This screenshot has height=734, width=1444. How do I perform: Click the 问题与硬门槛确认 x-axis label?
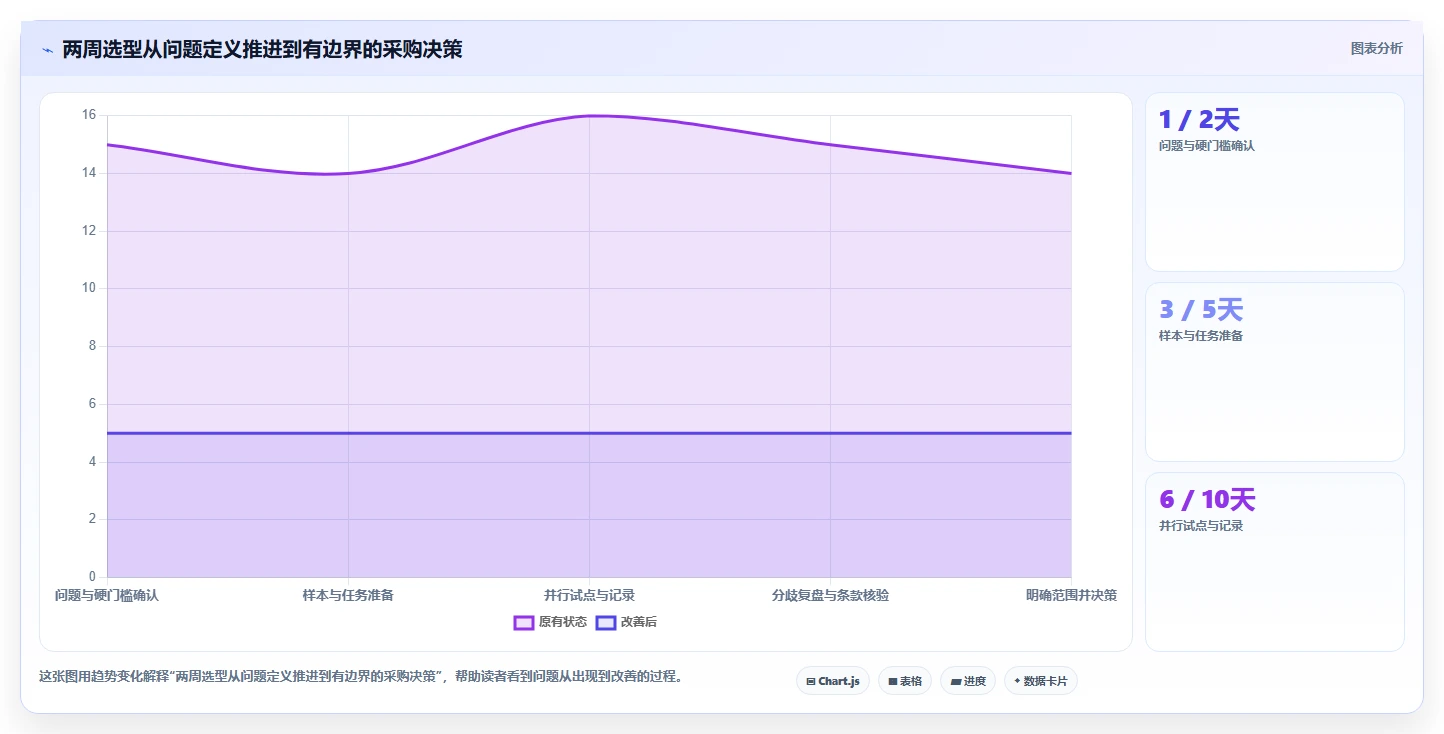click(107, 595)
